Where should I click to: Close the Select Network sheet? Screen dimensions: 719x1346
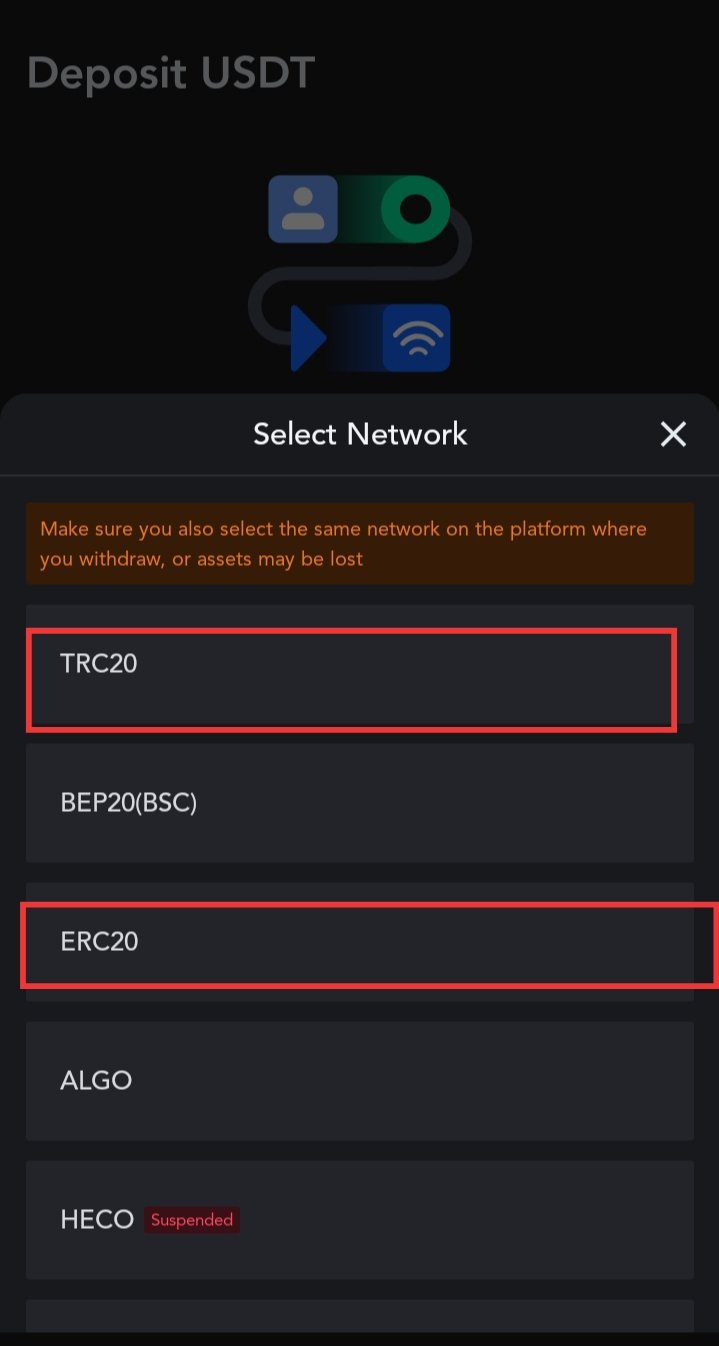click(x=673, y=434)
